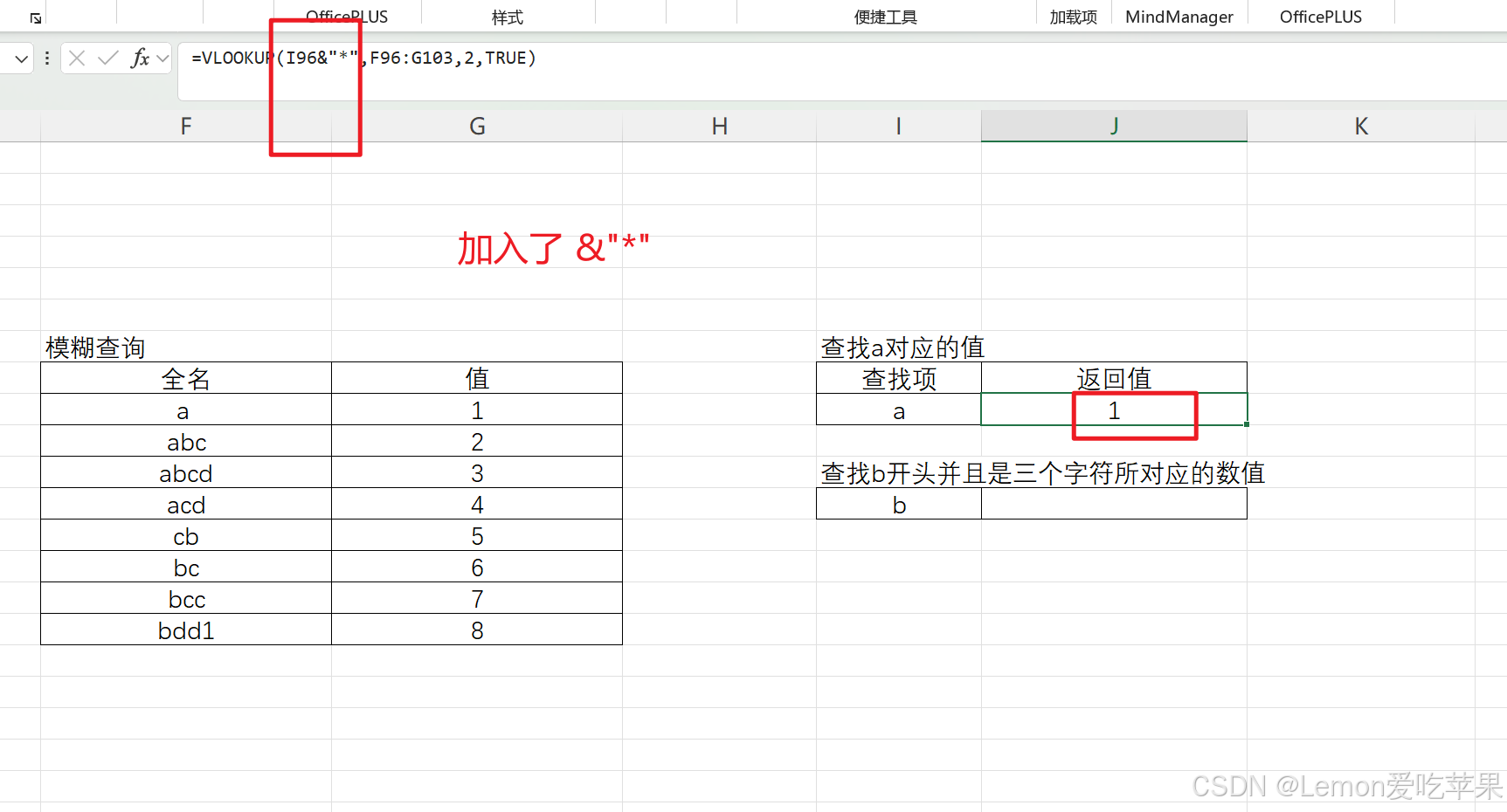Click the dialog launcher icon at ribbon corner
This screenshot has width=1507, height=812.
[x=36, y=17]
